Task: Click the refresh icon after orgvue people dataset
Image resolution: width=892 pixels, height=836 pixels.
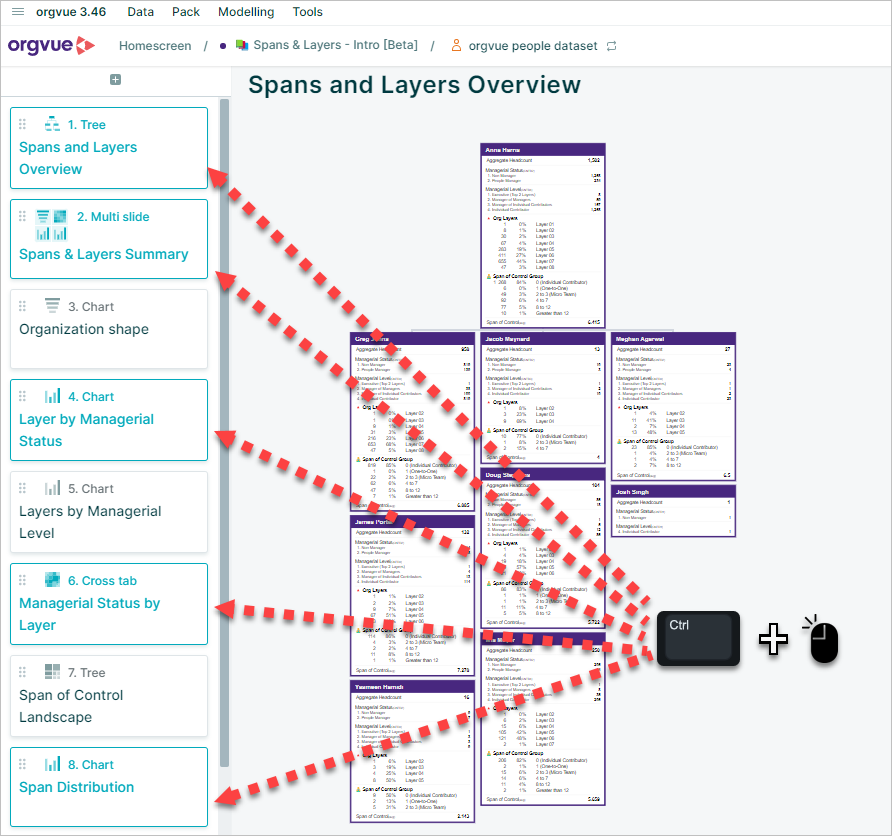Action: pos(612,46)
